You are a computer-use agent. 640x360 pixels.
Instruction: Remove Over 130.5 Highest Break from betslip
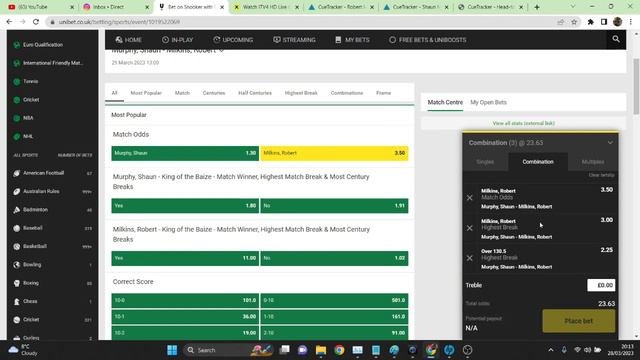(469, 258)
